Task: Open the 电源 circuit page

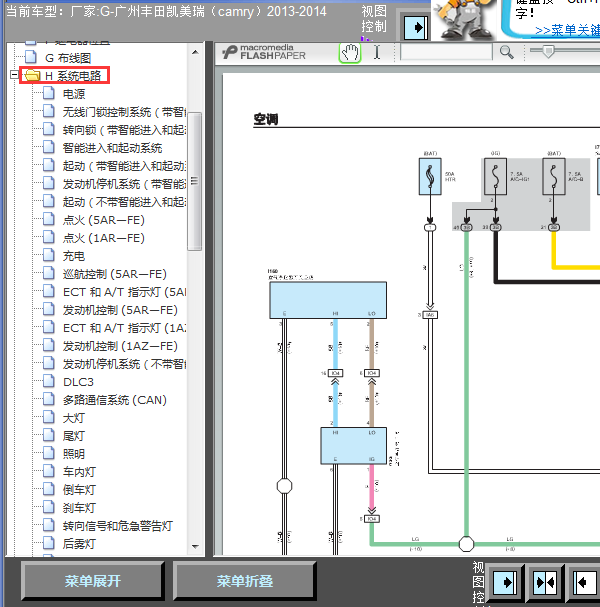Action: tap(74, 94)
